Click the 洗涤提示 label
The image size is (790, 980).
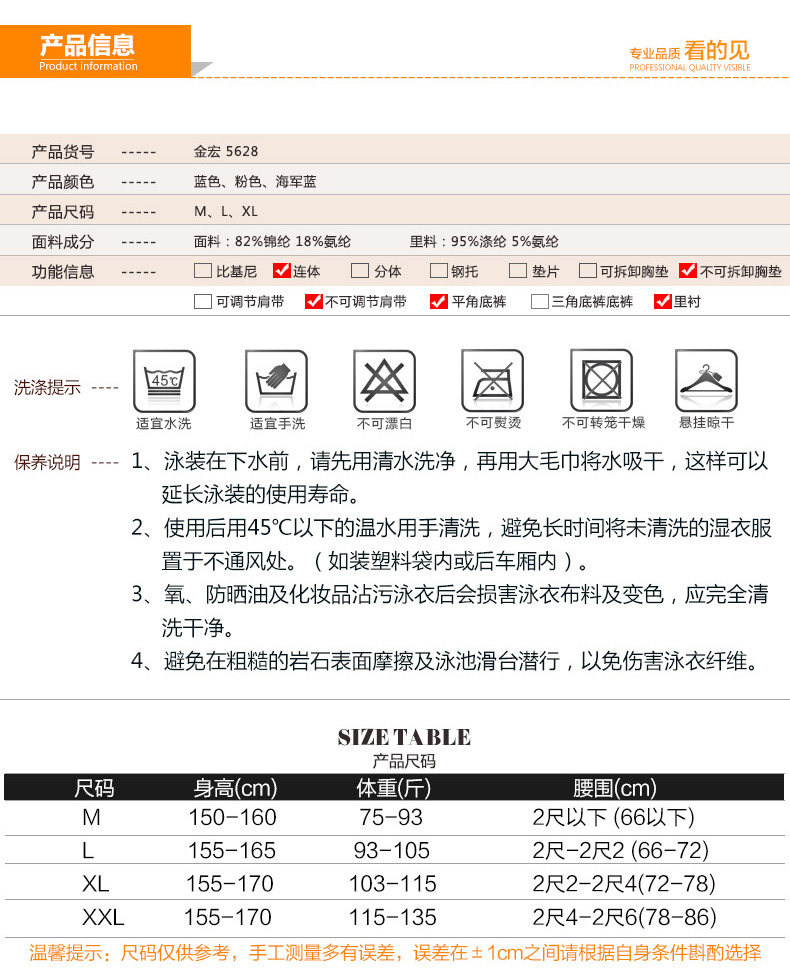tap(48, 388)
